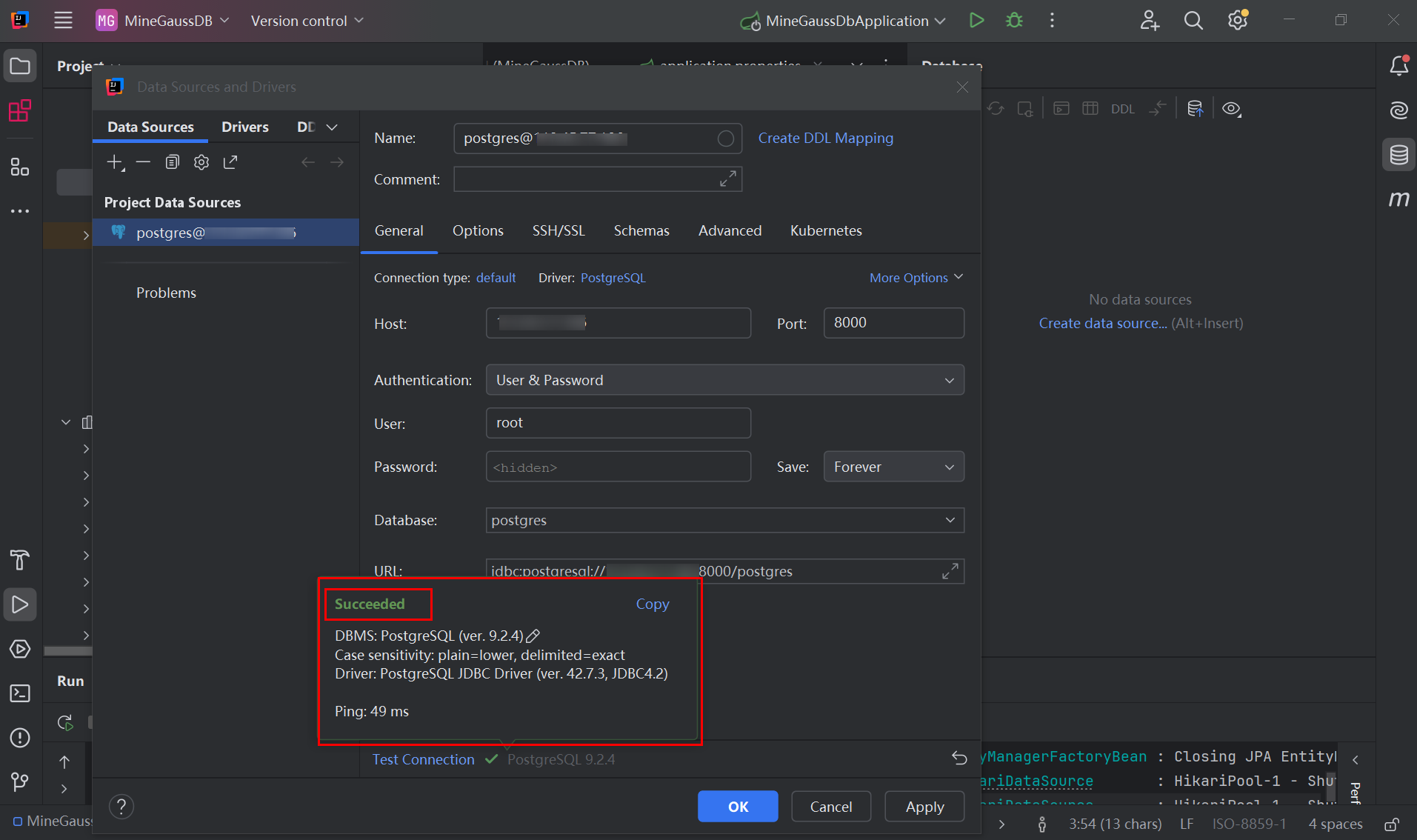Confirm with the OK button

click(x=738, y=806)
